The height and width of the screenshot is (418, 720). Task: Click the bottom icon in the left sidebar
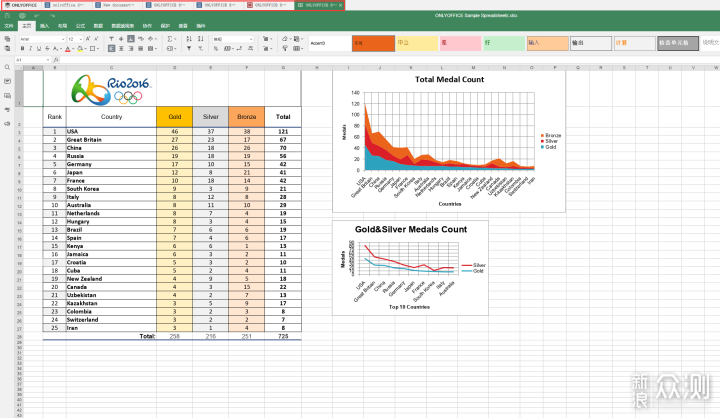coord(7,124)
